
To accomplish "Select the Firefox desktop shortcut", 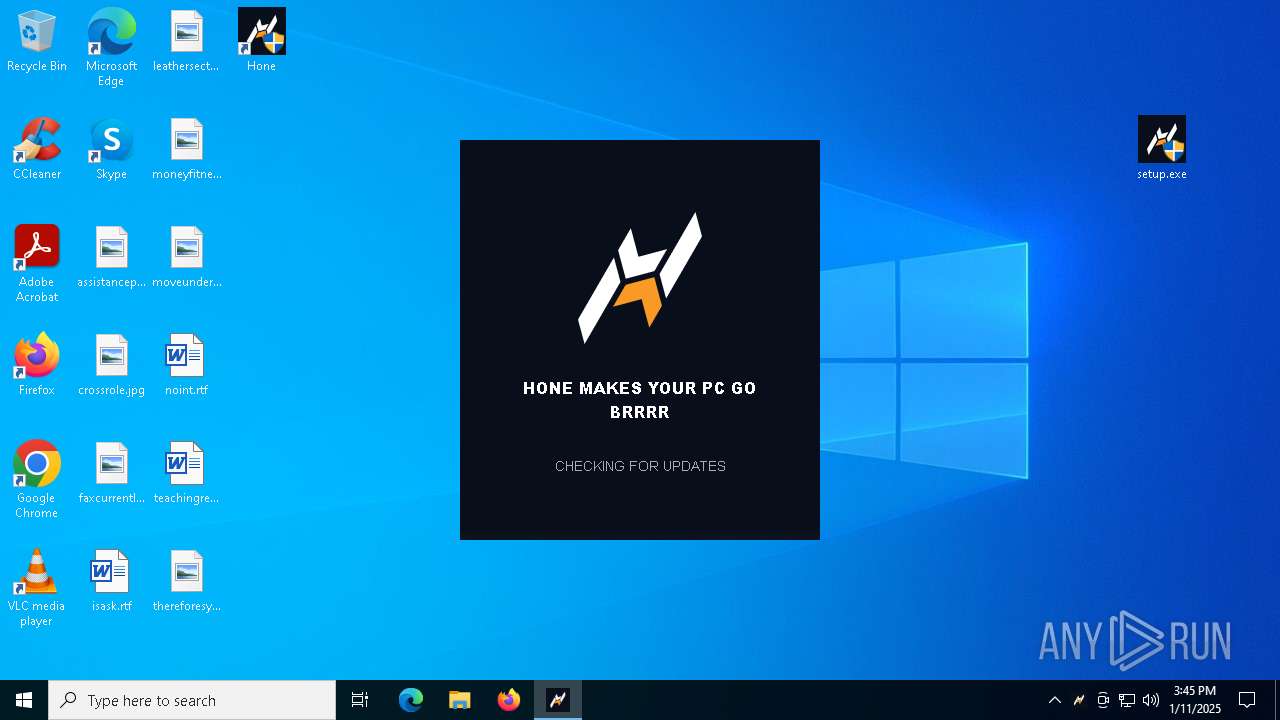I will [37, 366].
